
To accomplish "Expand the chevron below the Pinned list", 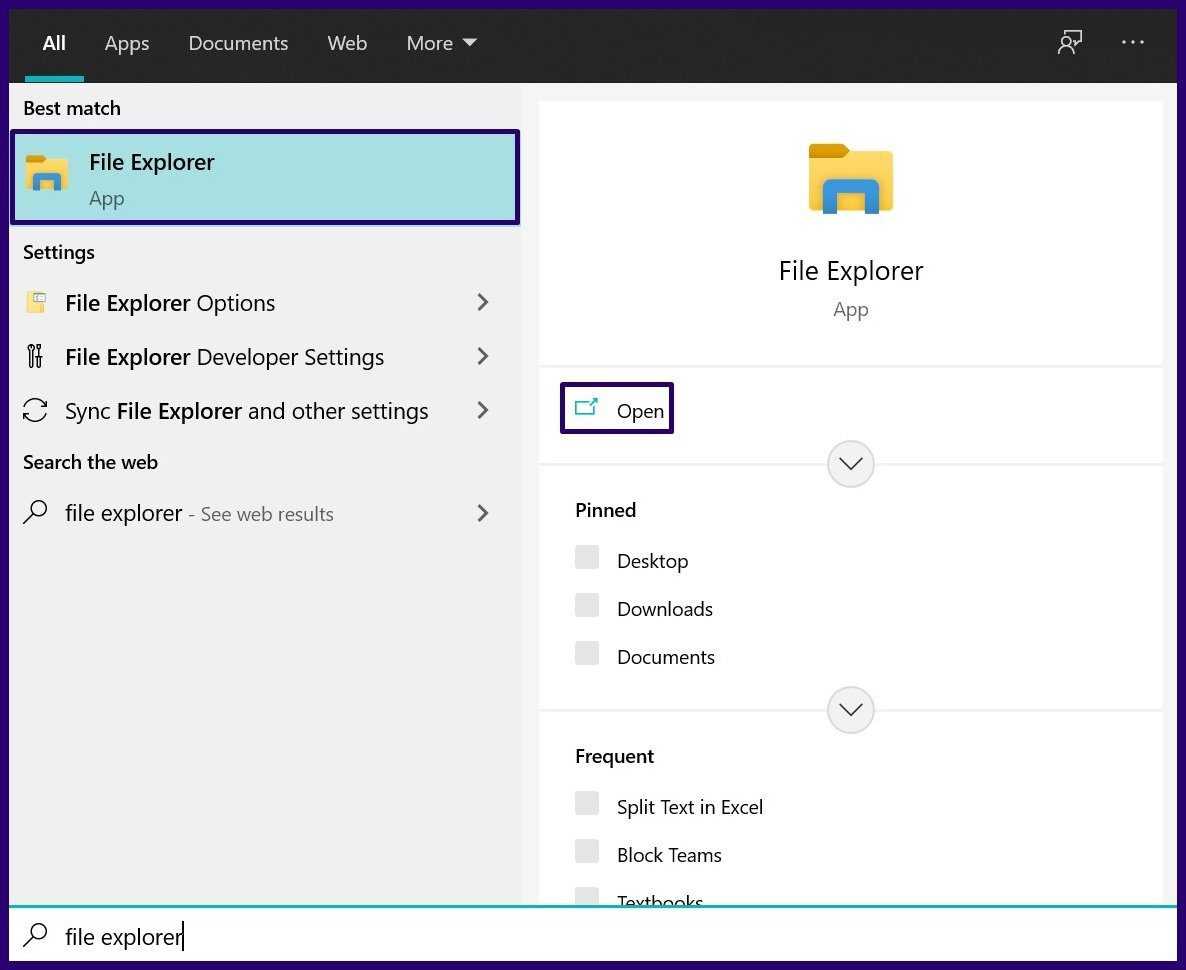I will (x=851, y=710).
